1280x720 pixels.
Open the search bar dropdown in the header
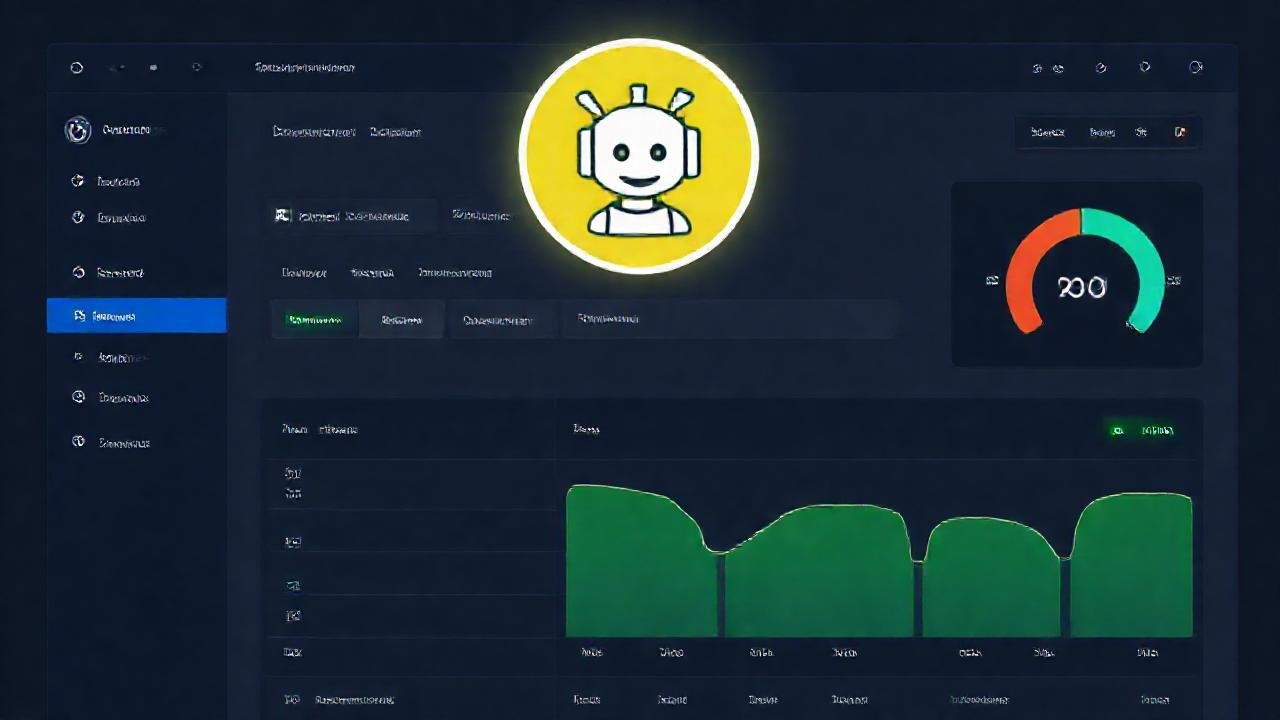[x=350, y=215]
